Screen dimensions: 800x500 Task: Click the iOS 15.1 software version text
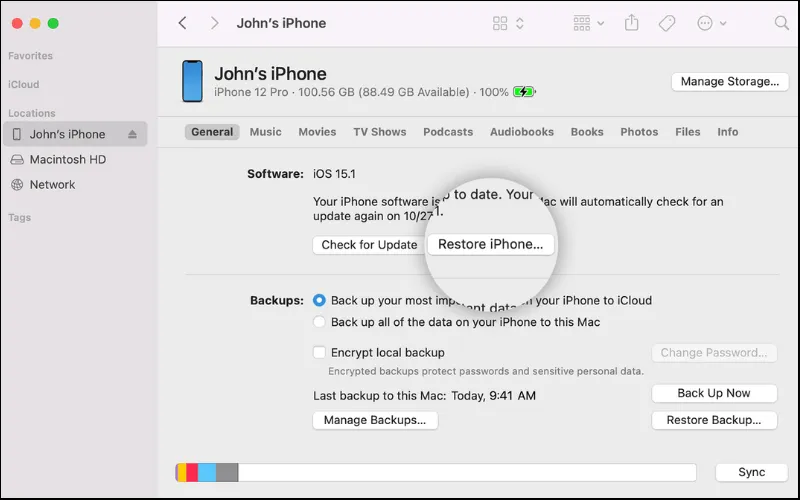[334, 174]
